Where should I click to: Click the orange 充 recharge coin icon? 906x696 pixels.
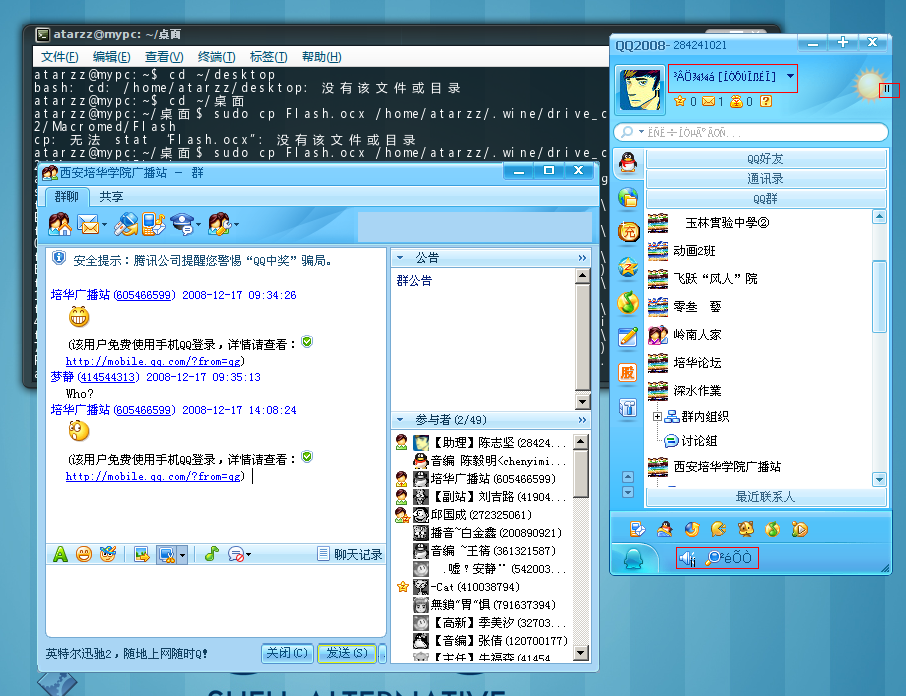tap(628, 232)
